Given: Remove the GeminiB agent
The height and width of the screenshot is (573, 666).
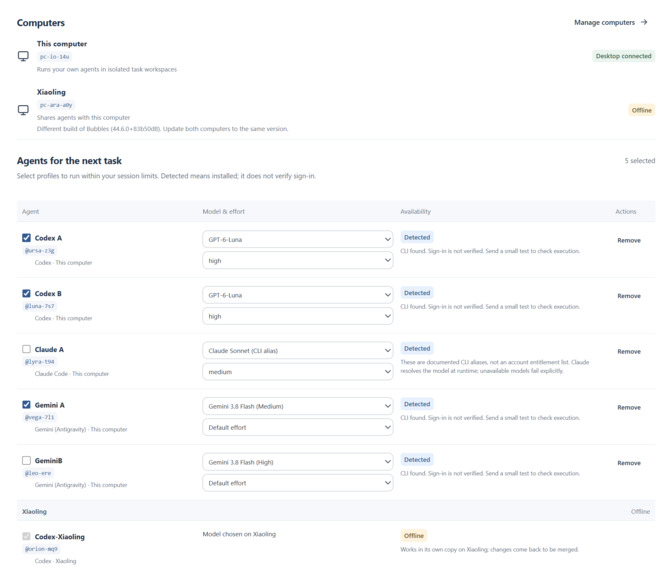Looking at the screenshot, I should [629, 463].
